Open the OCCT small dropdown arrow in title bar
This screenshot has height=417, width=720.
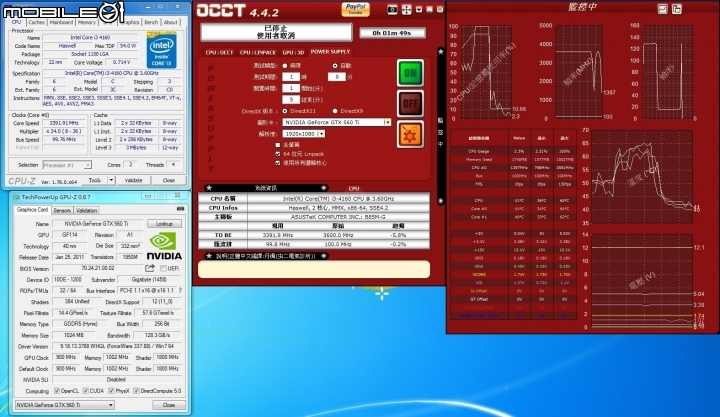419,9
